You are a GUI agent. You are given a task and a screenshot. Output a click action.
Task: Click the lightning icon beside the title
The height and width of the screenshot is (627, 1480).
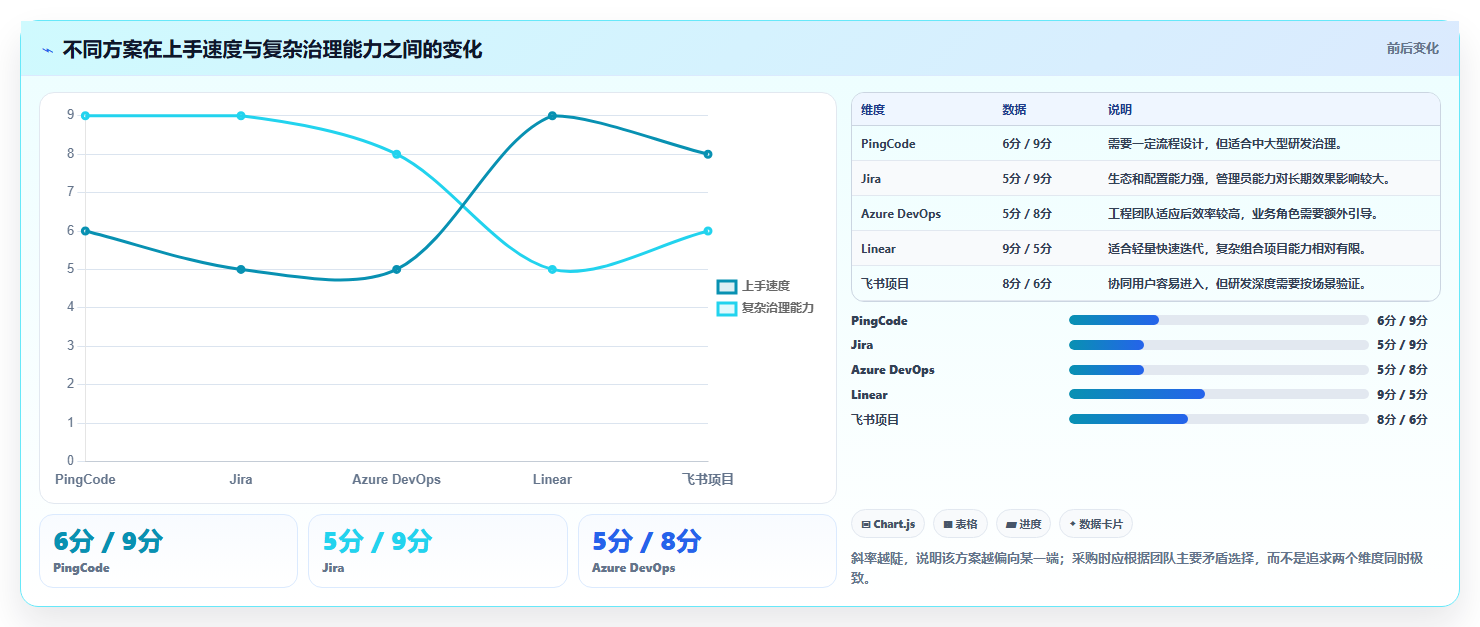47,49
